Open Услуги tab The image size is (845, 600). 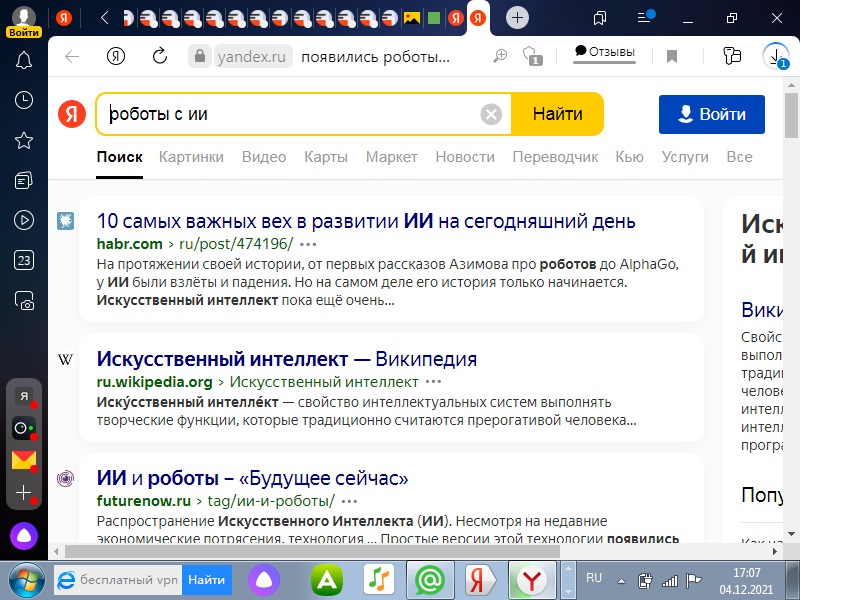pos(685,157)
